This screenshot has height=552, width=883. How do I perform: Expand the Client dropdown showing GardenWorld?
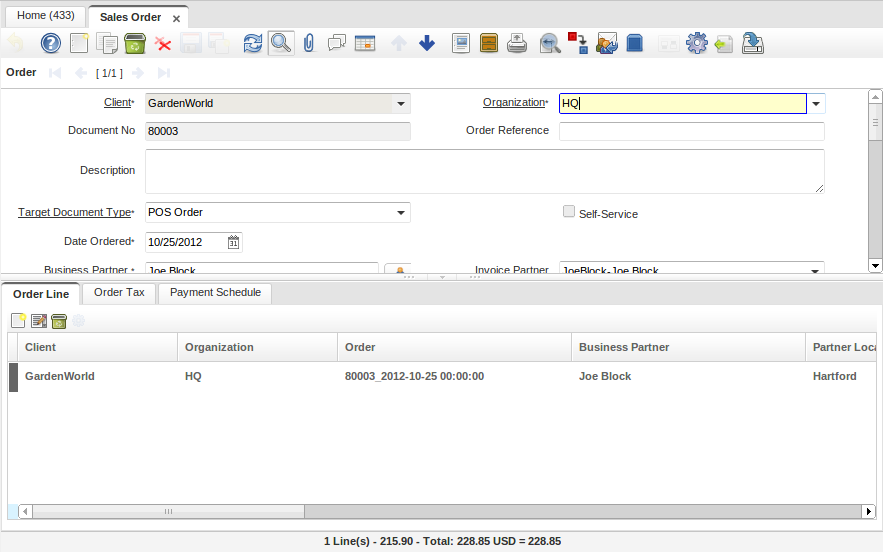(x=400, y=103)
